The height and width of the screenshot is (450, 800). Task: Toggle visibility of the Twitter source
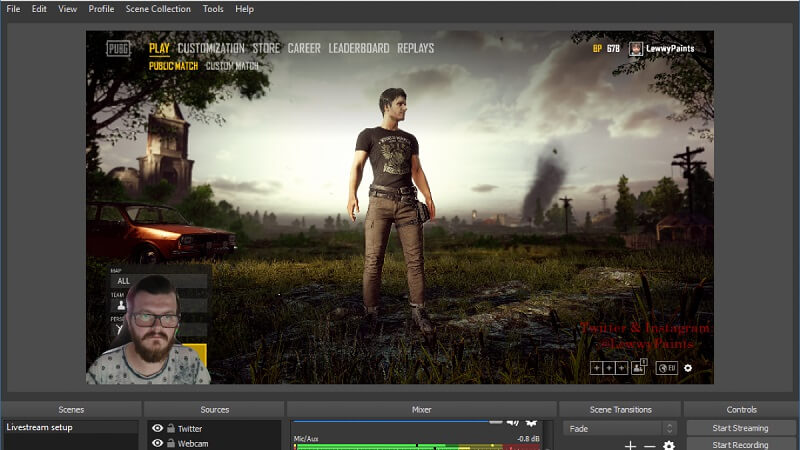157,429
